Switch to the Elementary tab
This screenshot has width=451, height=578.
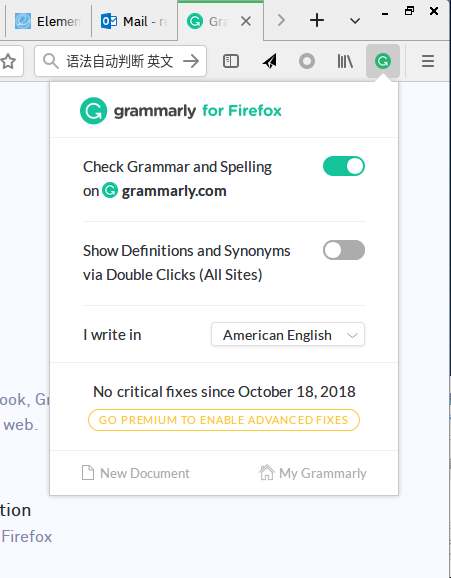[x=48, y=21]
